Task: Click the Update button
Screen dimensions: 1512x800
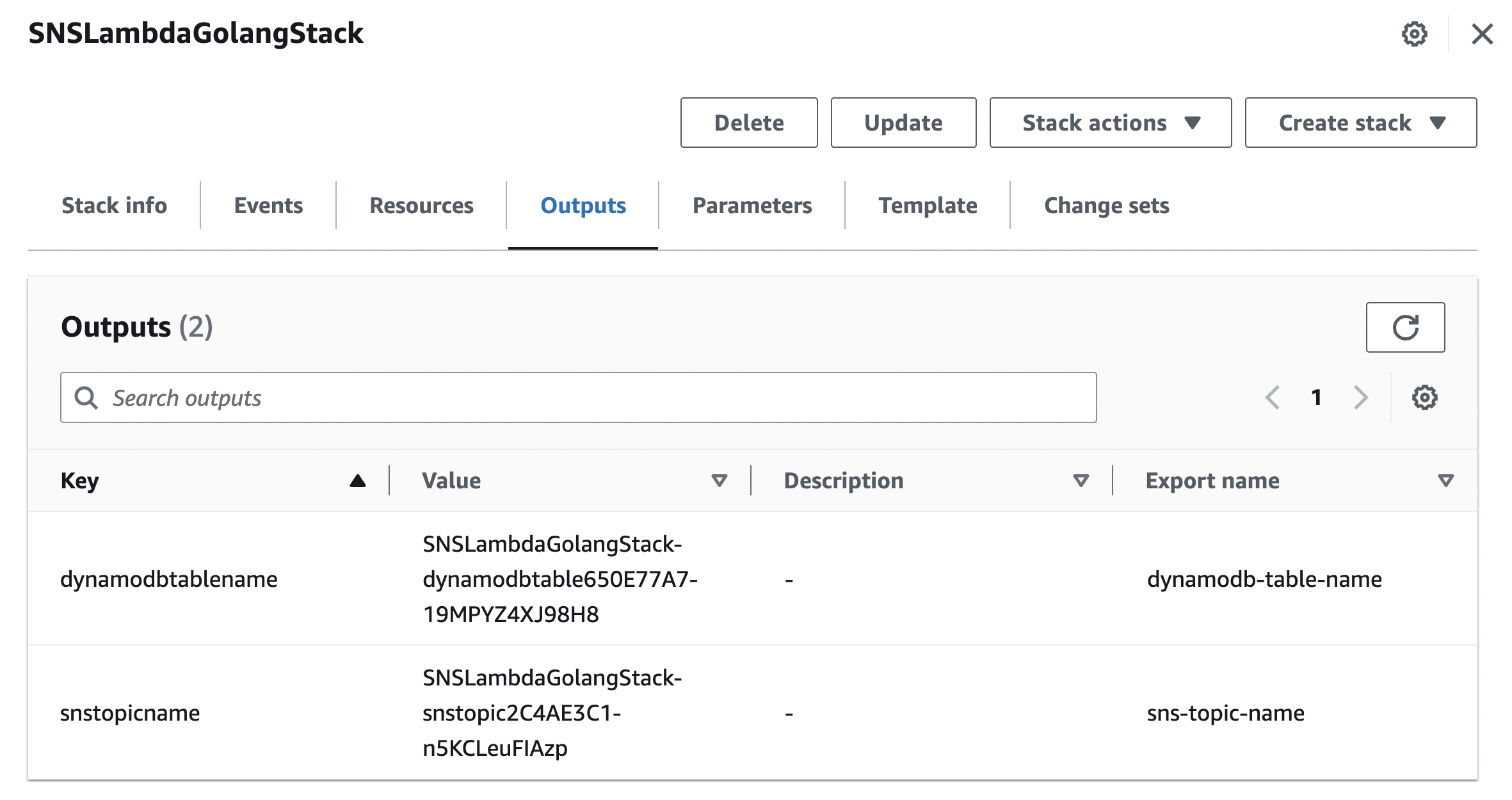Action: click(x=903, y=123)
